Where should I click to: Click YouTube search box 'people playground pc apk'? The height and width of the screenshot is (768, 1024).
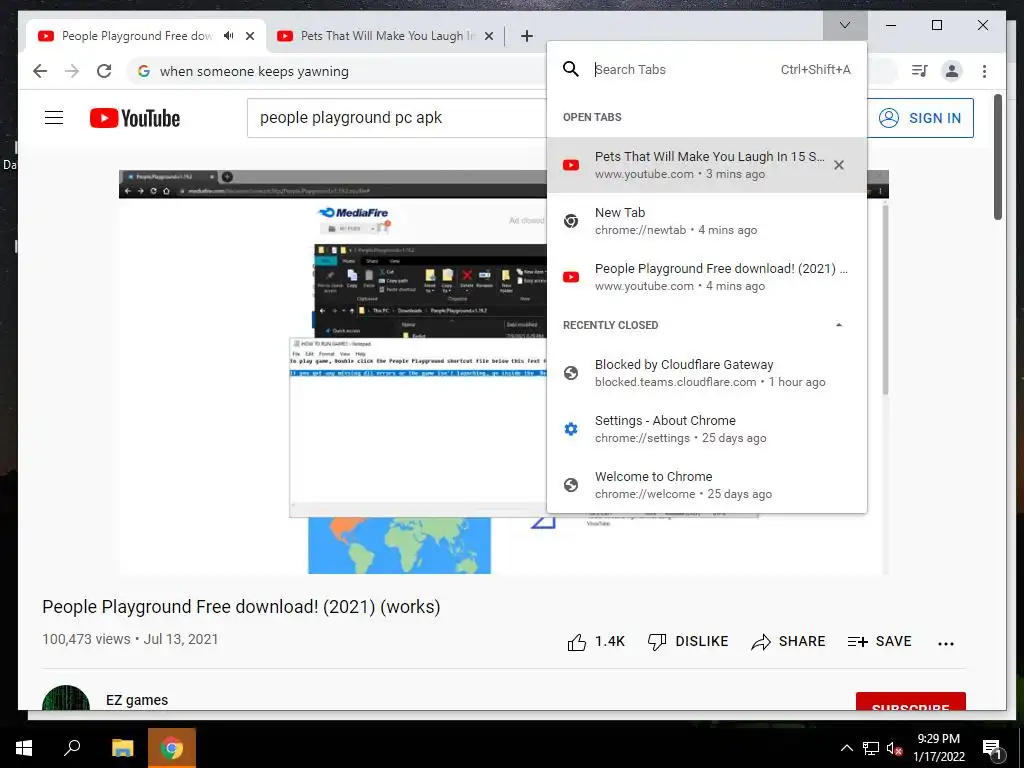click(396, 118)
